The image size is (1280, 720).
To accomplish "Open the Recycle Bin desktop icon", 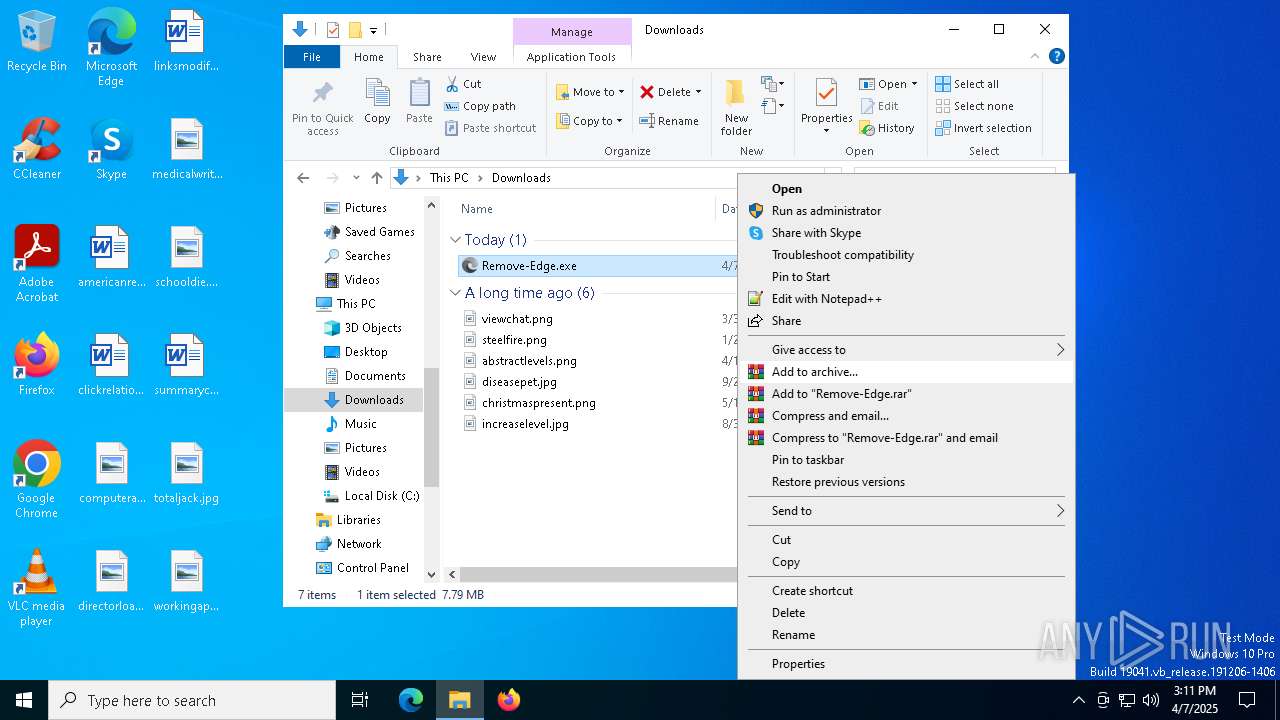I will tap(37, 41).
